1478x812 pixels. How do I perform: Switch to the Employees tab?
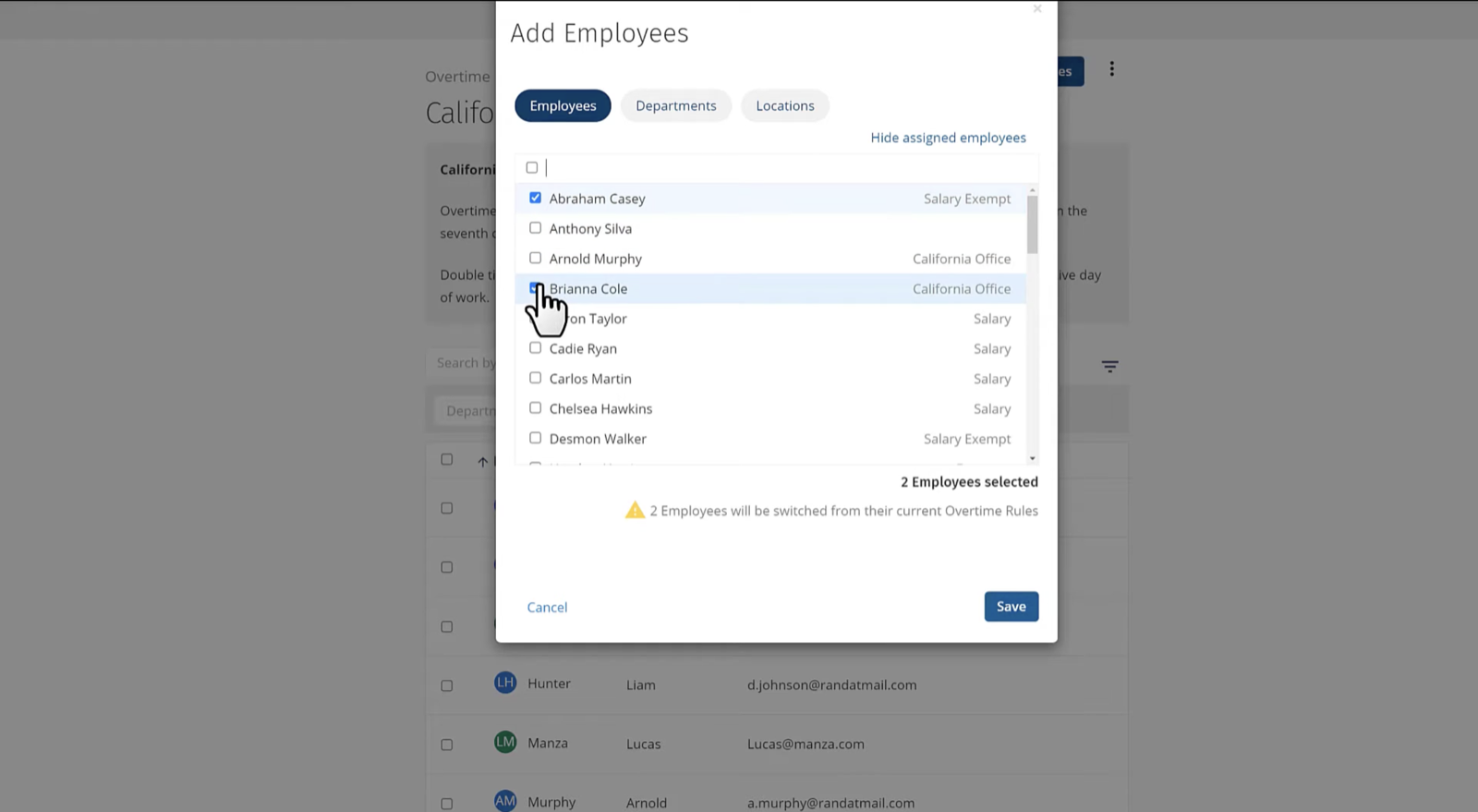tap(563, 105)
